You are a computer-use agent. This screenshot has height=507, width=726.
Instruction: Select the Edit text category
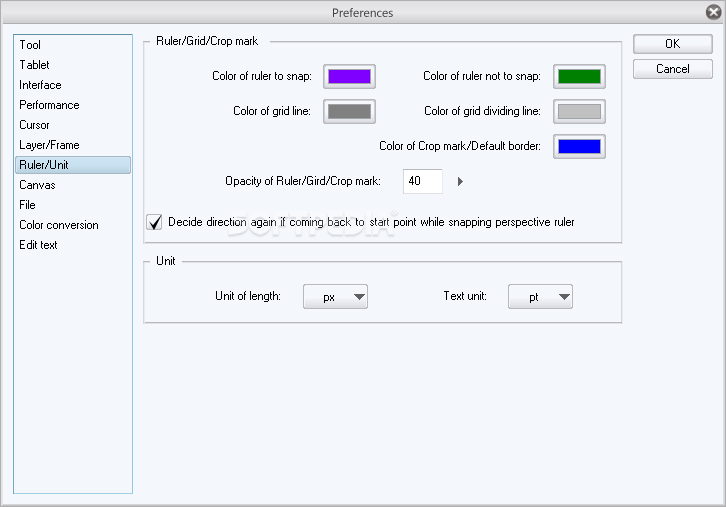point(73,245)
